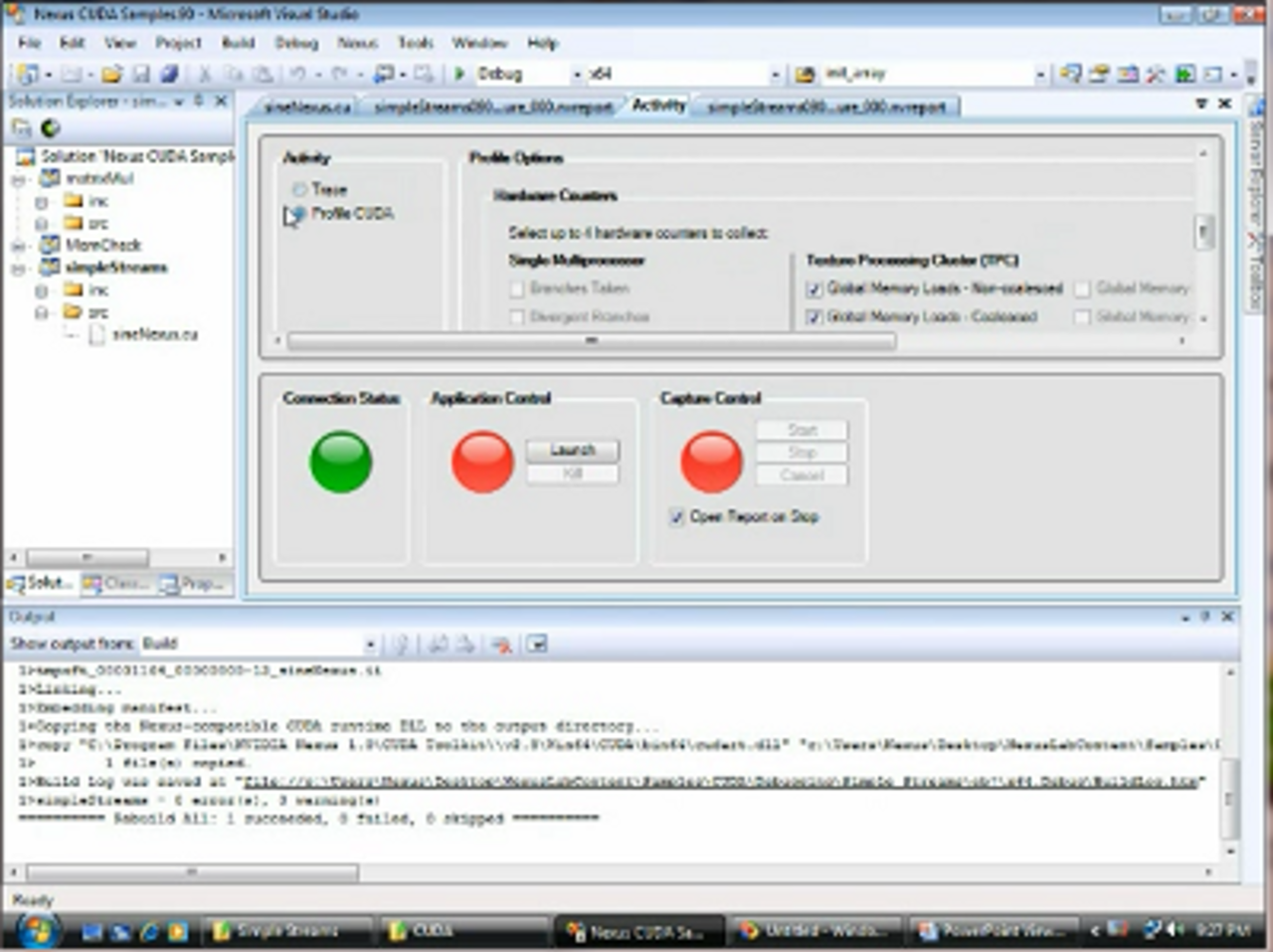Open the Build menu
This screenshot has width=1273, height=952.
tap(238, 43)
